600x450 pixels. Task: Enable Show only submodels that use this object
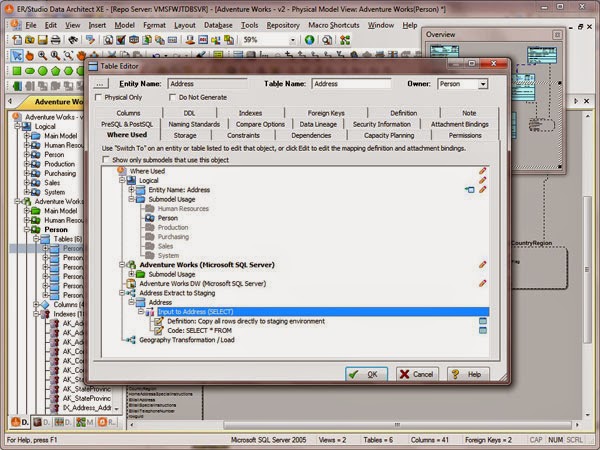coord(106,160)
